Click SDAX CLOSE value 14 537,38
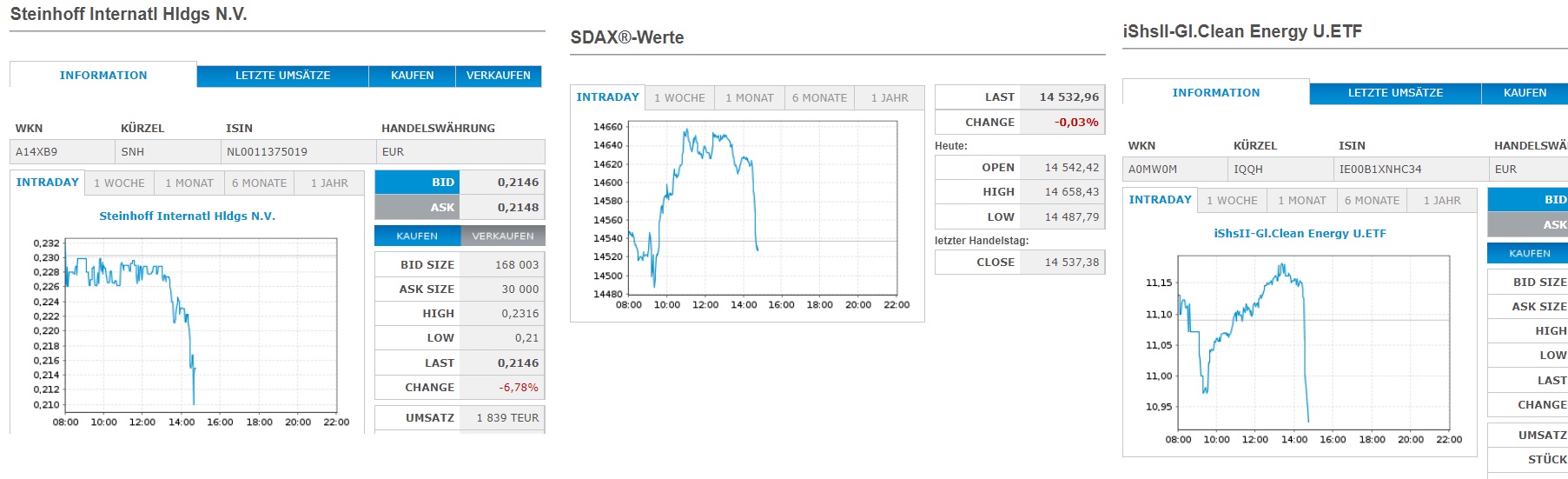This screenshot has width=1568, height=479. coord(1072,262)
